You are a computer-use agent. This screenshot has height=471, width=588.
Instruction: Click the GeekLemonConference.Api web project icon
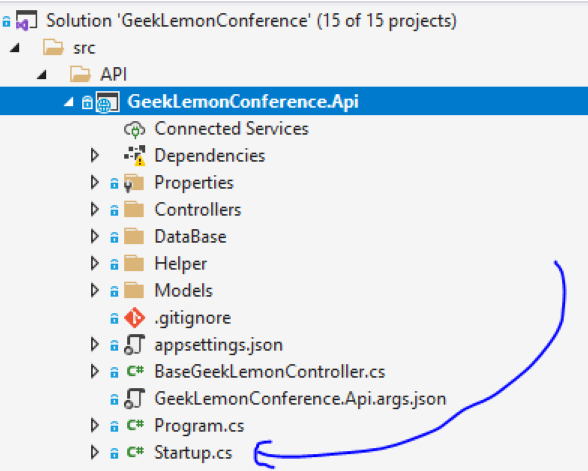coord(108,102)
